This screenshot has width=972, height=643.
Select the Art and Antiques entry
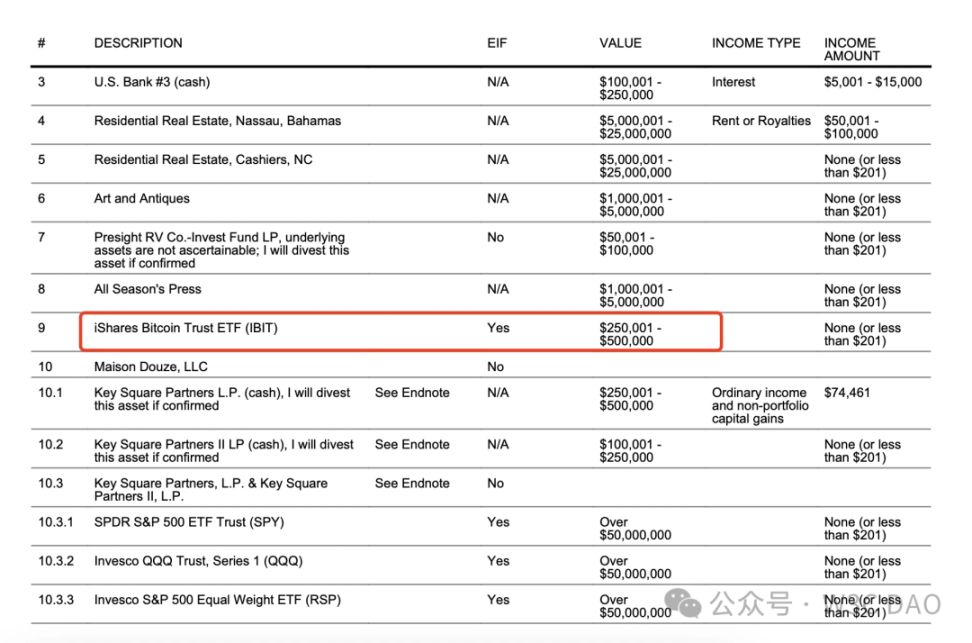[142, 199]
